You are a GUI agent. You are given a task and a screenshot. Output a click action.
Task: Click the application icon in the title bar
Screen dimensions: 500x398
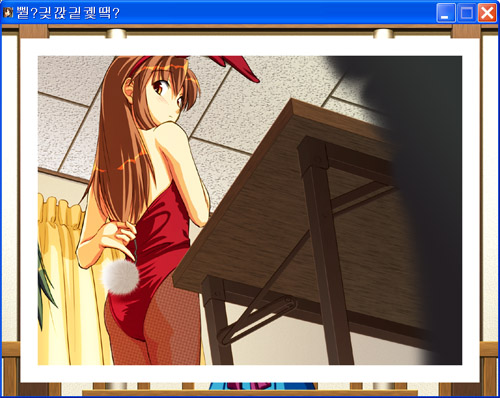(x=8, y=13)
